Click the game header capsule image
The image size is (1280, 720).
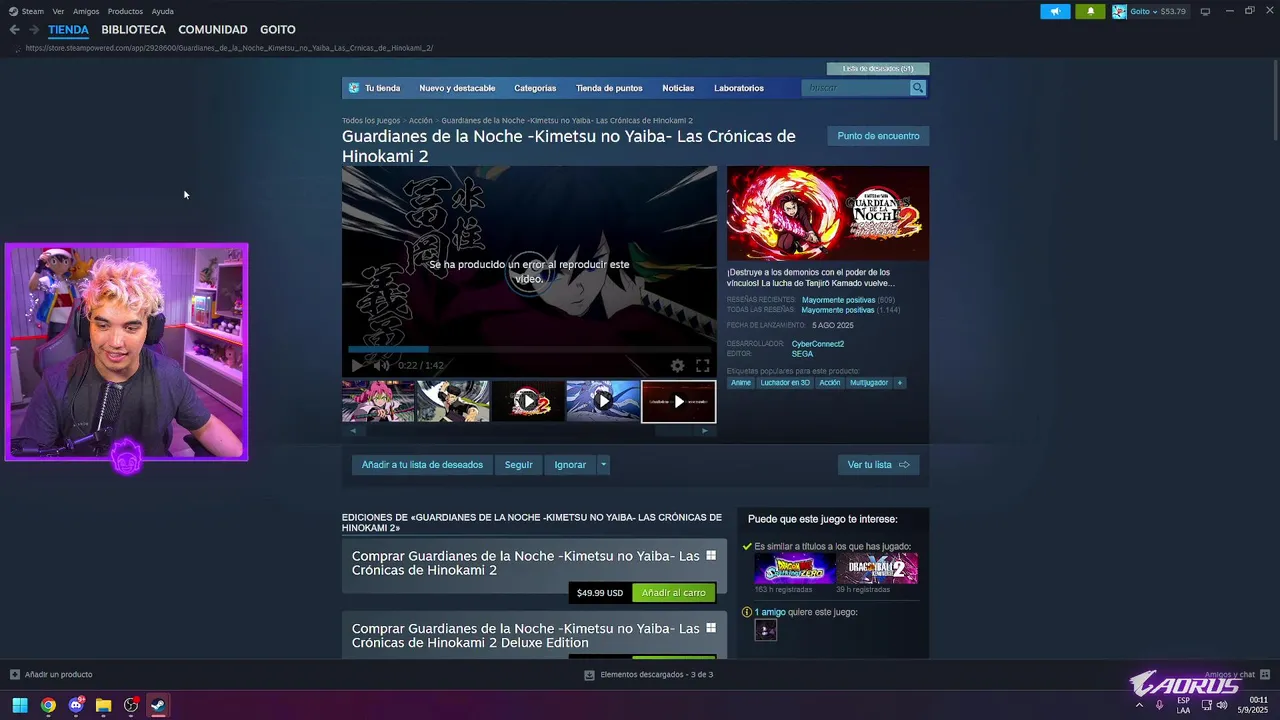click(x=828, y=213)
